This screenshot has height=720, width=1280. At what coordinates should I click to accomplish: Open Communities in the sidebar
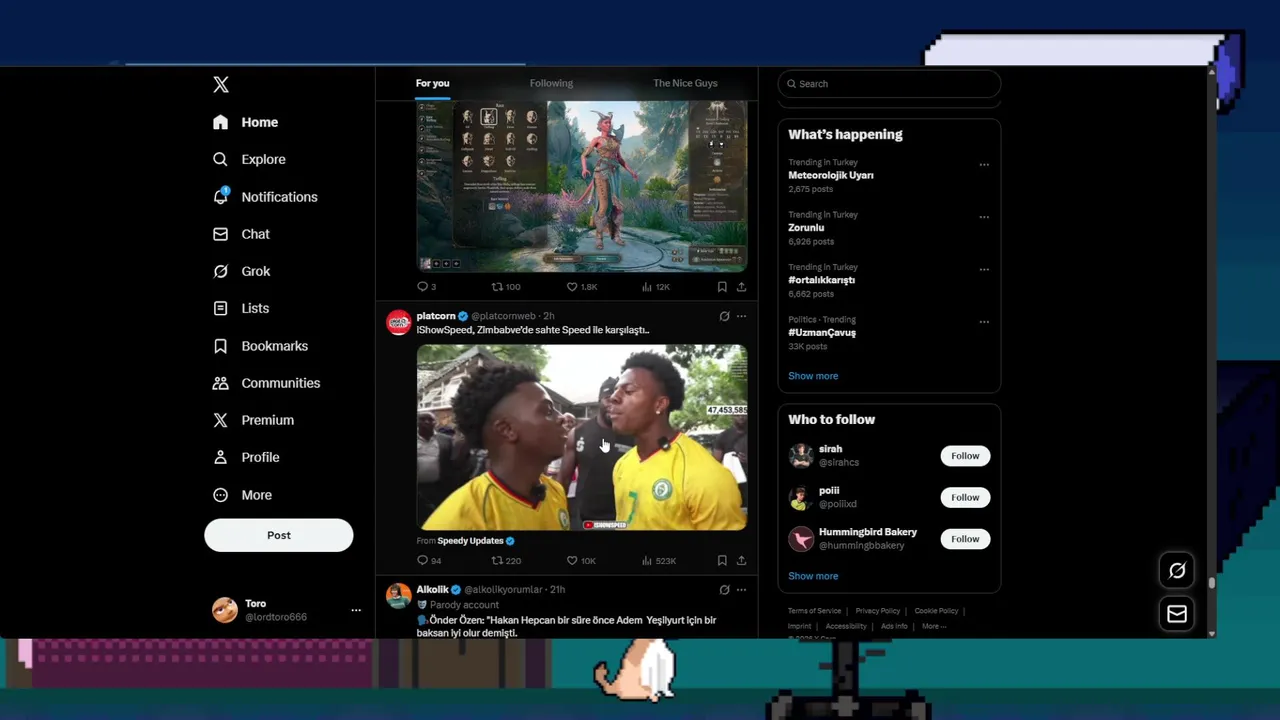(x=266, y=383)
